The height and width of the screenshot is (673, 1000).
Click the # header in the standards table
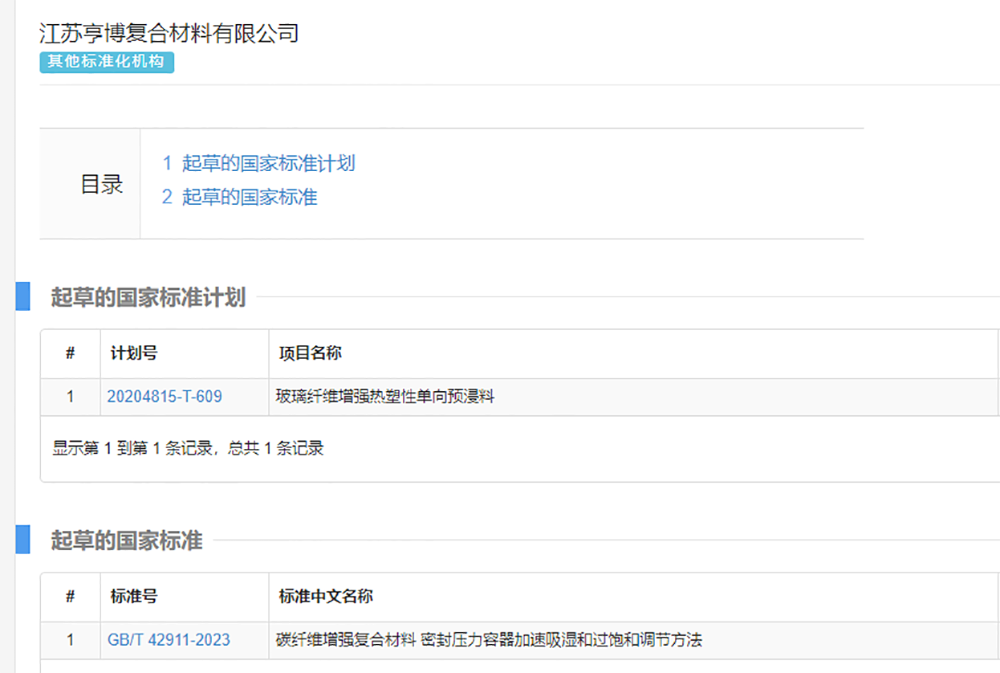(69, 596)
